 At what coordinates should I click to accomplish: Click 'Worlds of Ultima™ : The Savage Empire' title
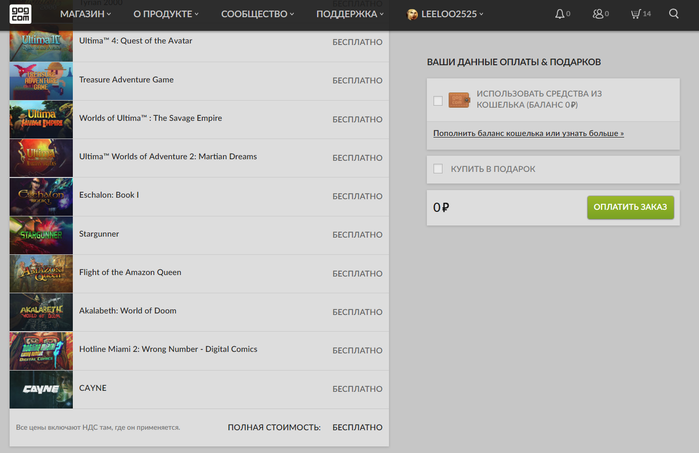coord(150,118)
